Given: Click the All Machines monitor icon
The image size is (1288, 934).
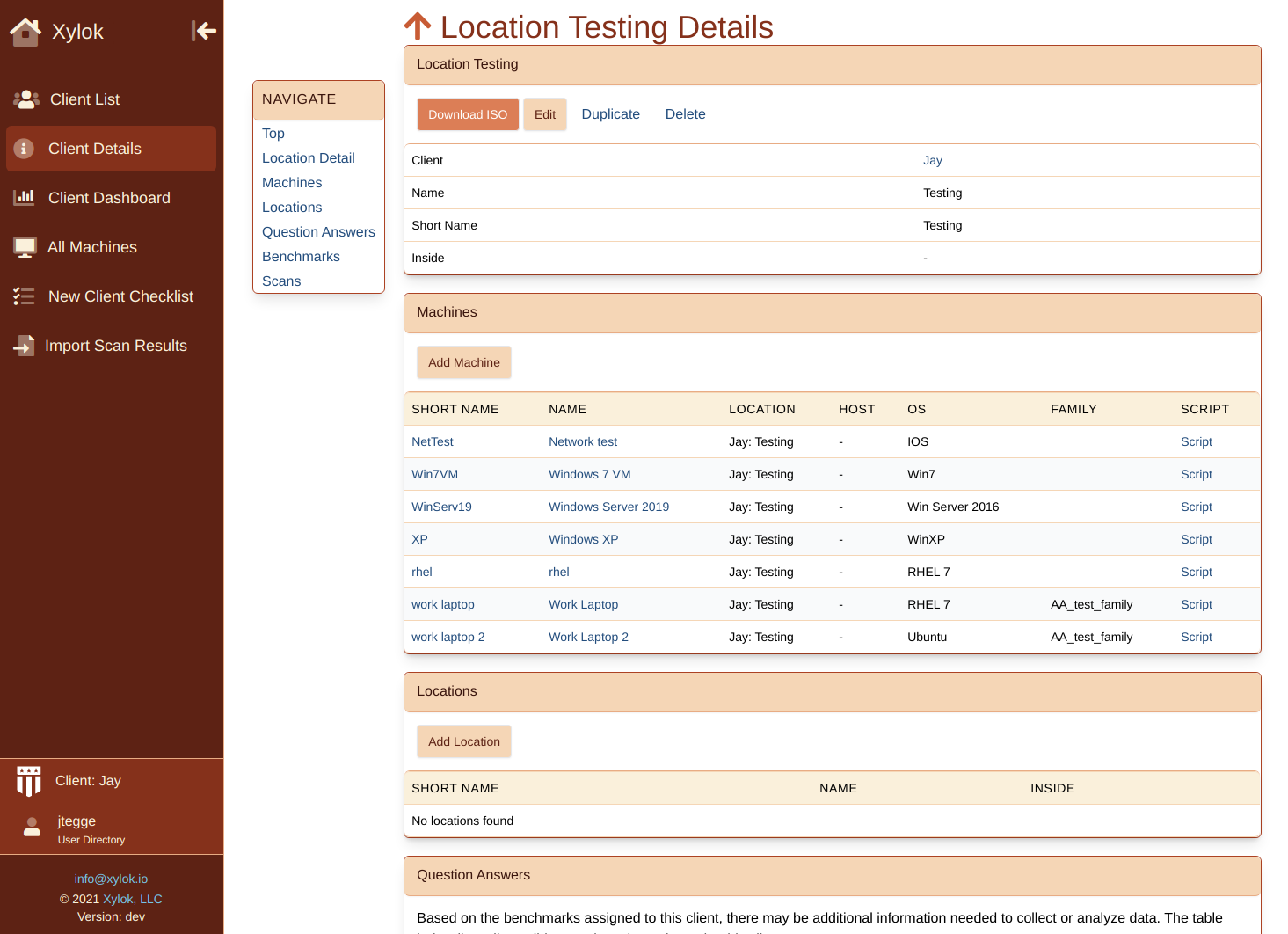Looking at the screenshot, I should pyautogui.click(x=25, y=247).
